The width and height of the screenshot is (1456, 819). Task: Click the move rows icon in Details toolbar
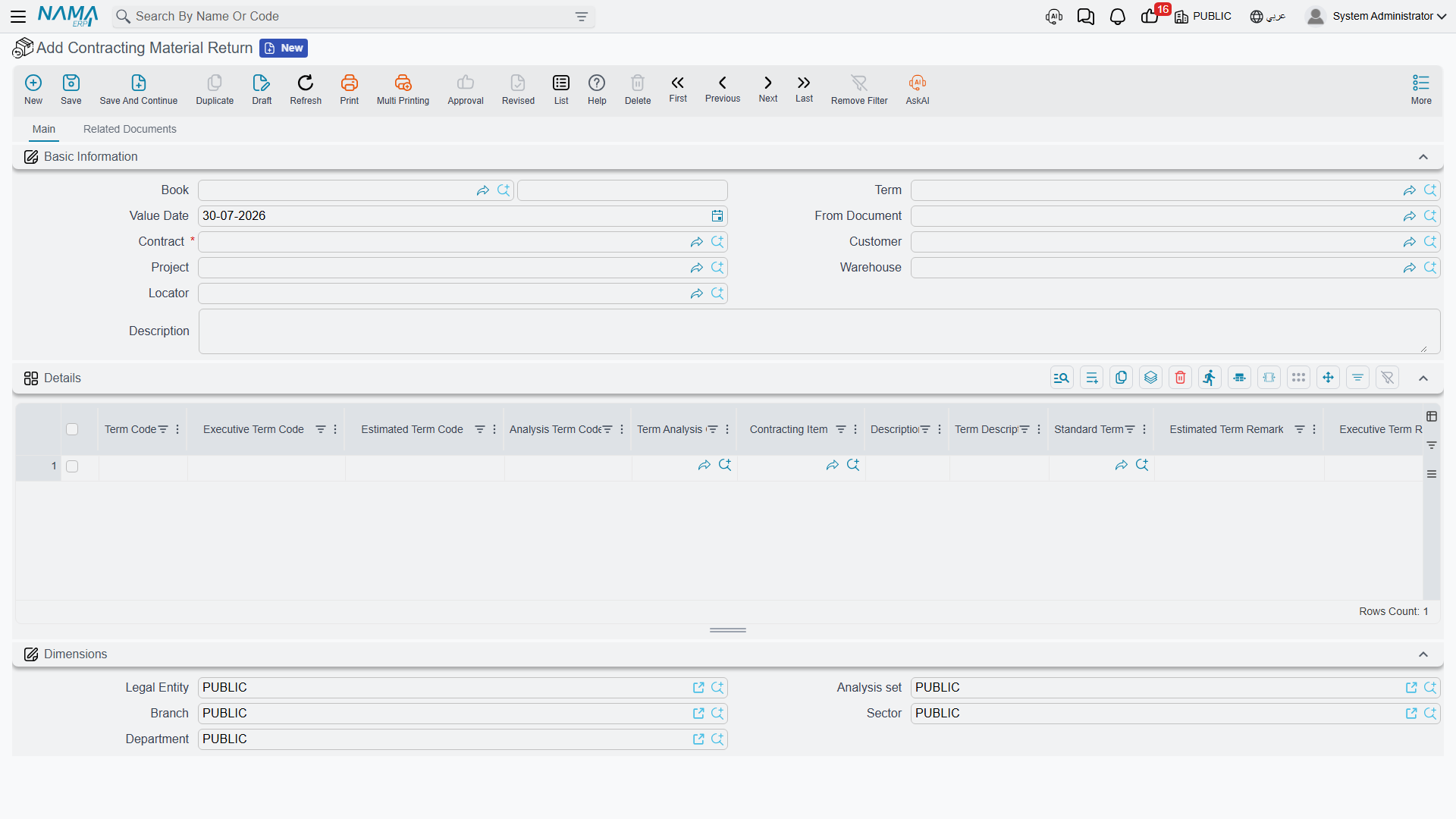[x=1328, y=378]
